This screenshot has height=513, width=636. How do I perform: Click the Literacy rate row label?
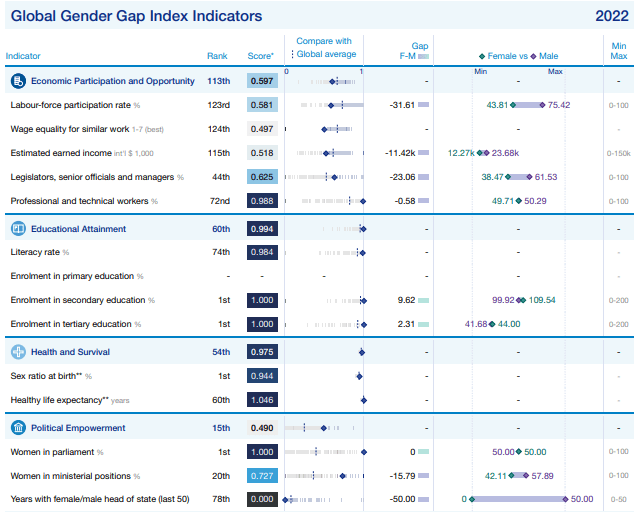click(x=40, y=252)
